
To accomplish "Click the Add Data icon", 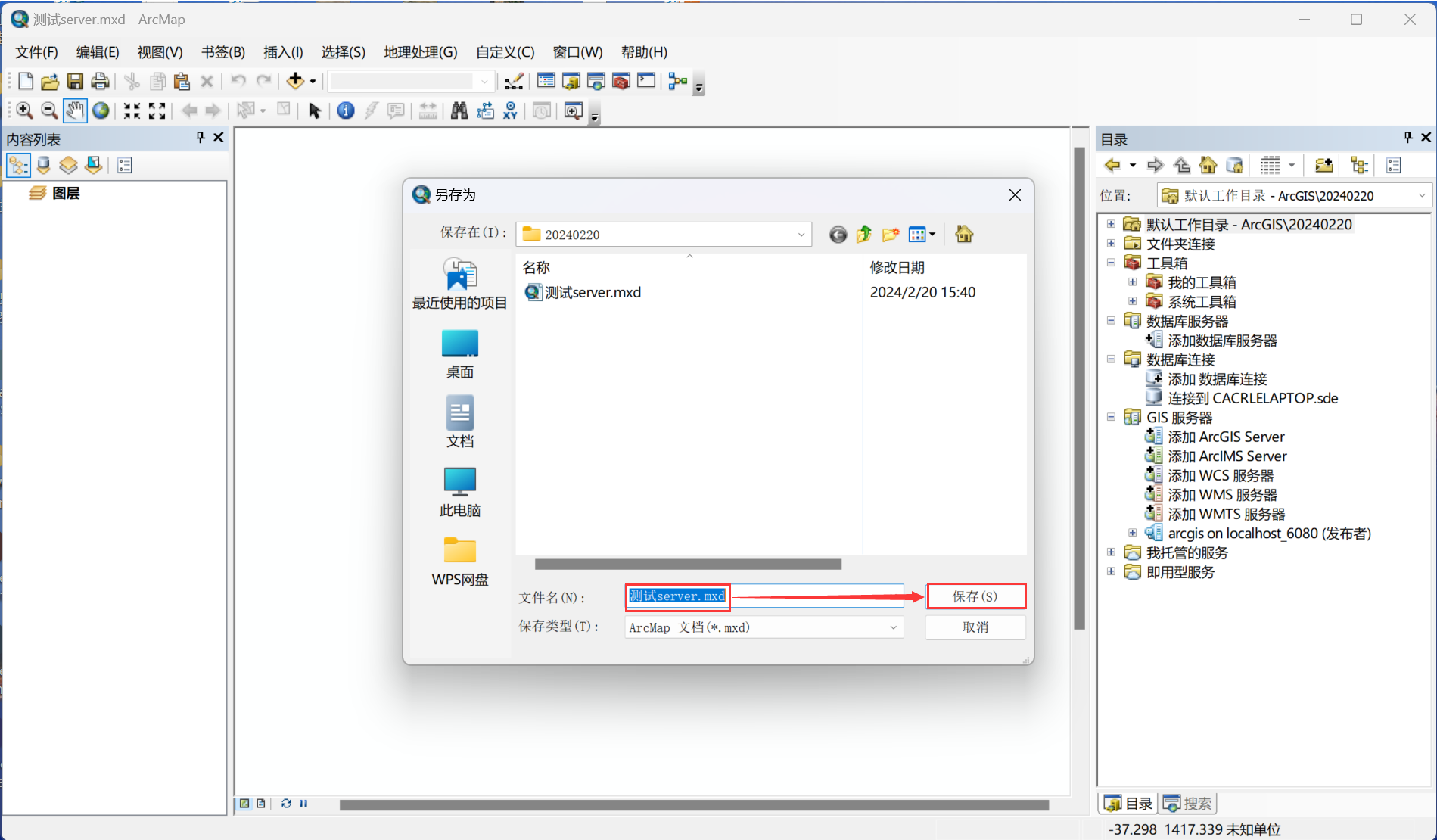I will pyautogui.click(x=295, y=81).
